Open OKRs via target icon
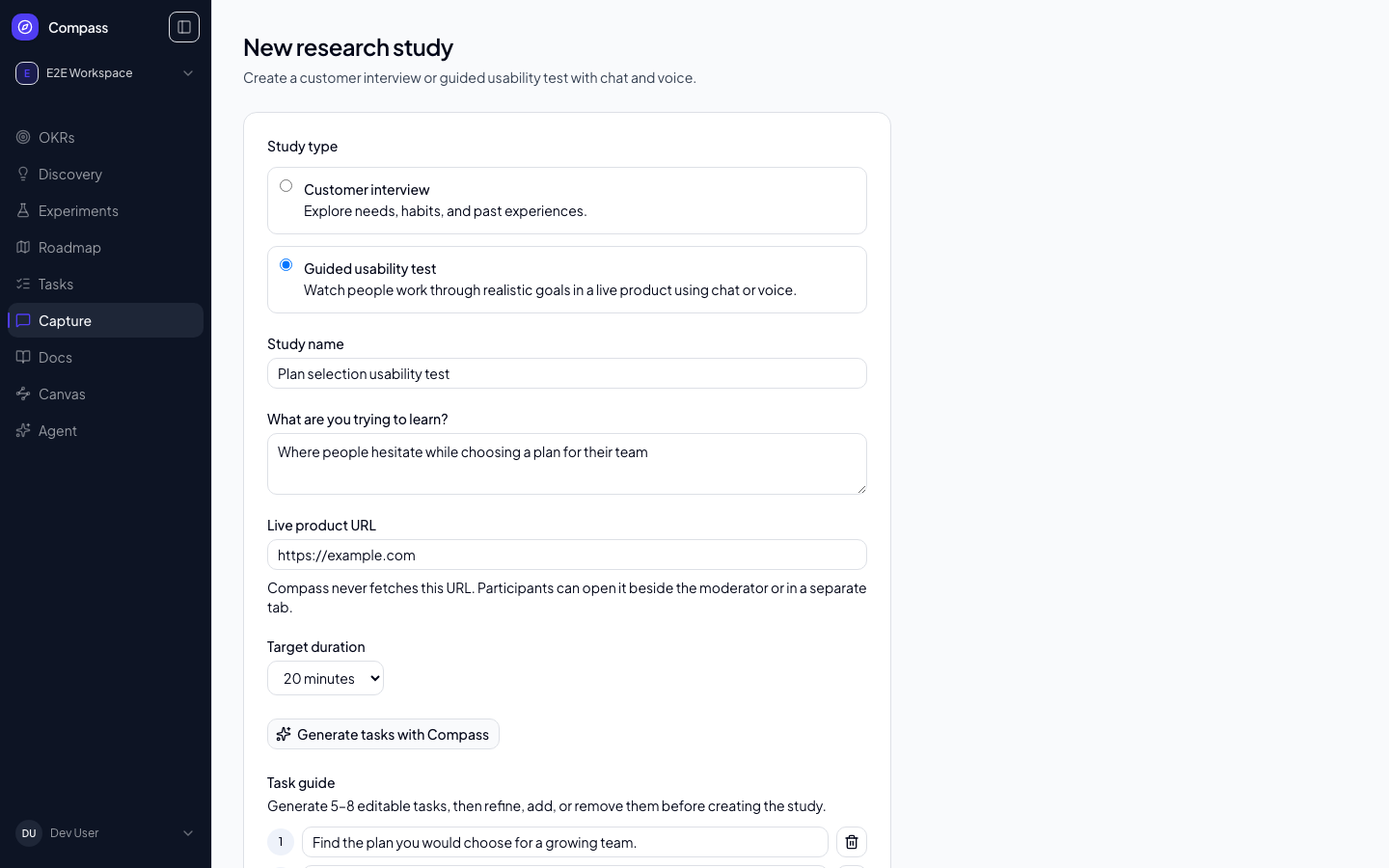Viewport: 1389px width, 868px height. pos(23,137)
